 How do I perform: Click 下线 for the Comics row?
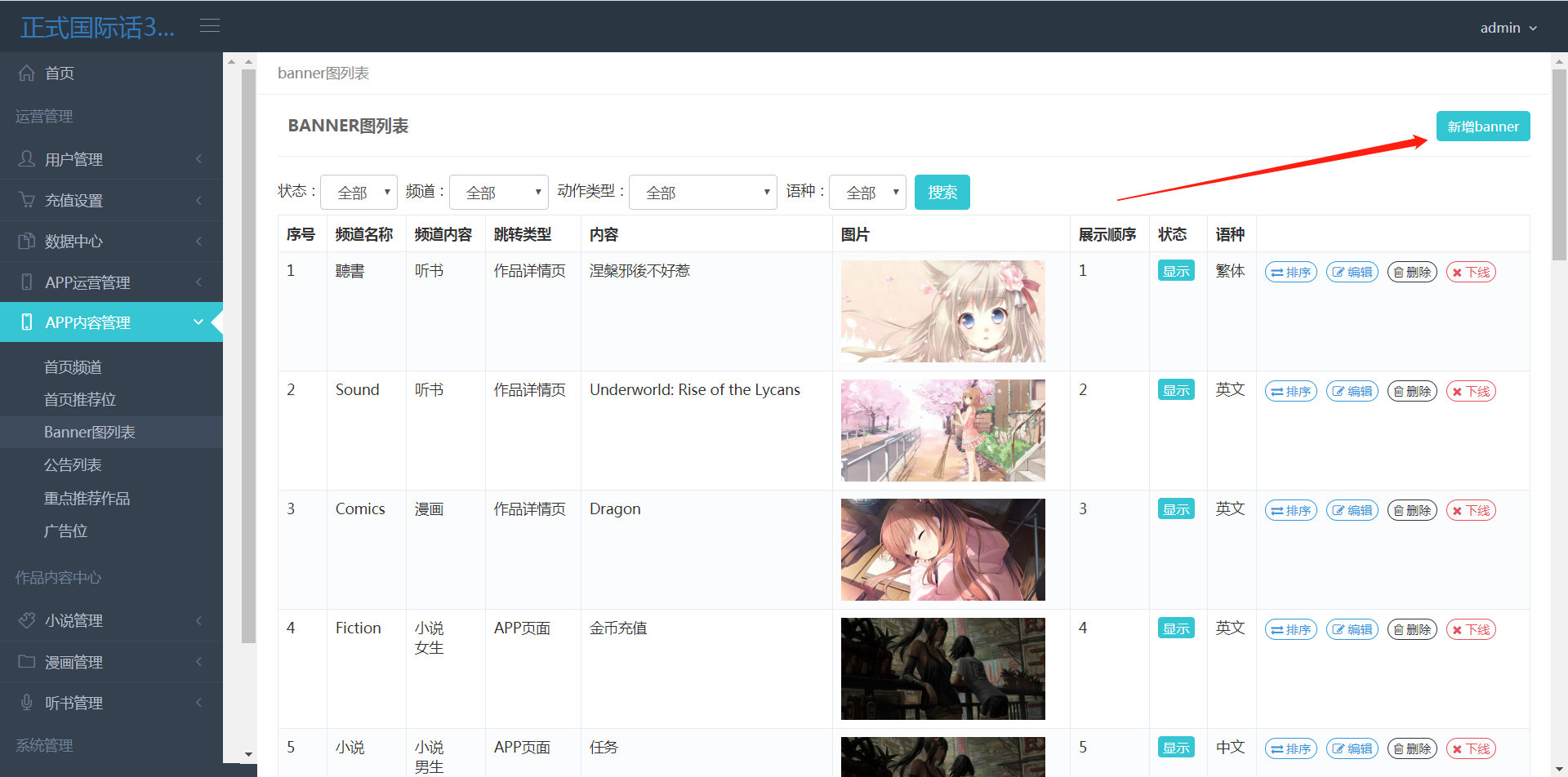coord(1471,510)
